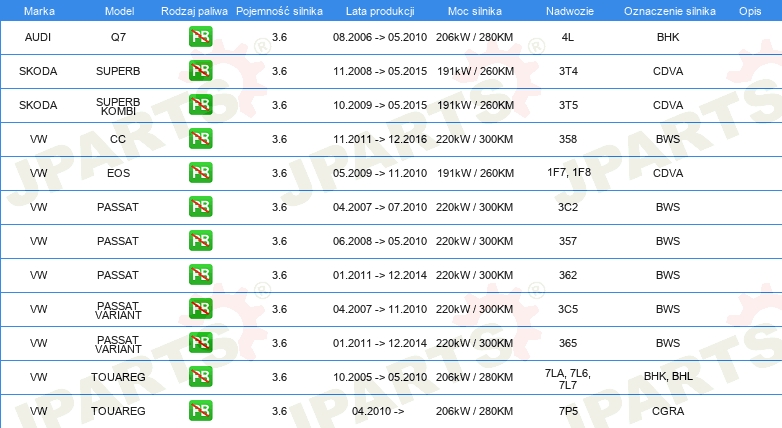Click the fuel icon in the SUPERB KOMBI row
Screen dimensions: 782x428
pyautogui.click(x=200, y=104)
